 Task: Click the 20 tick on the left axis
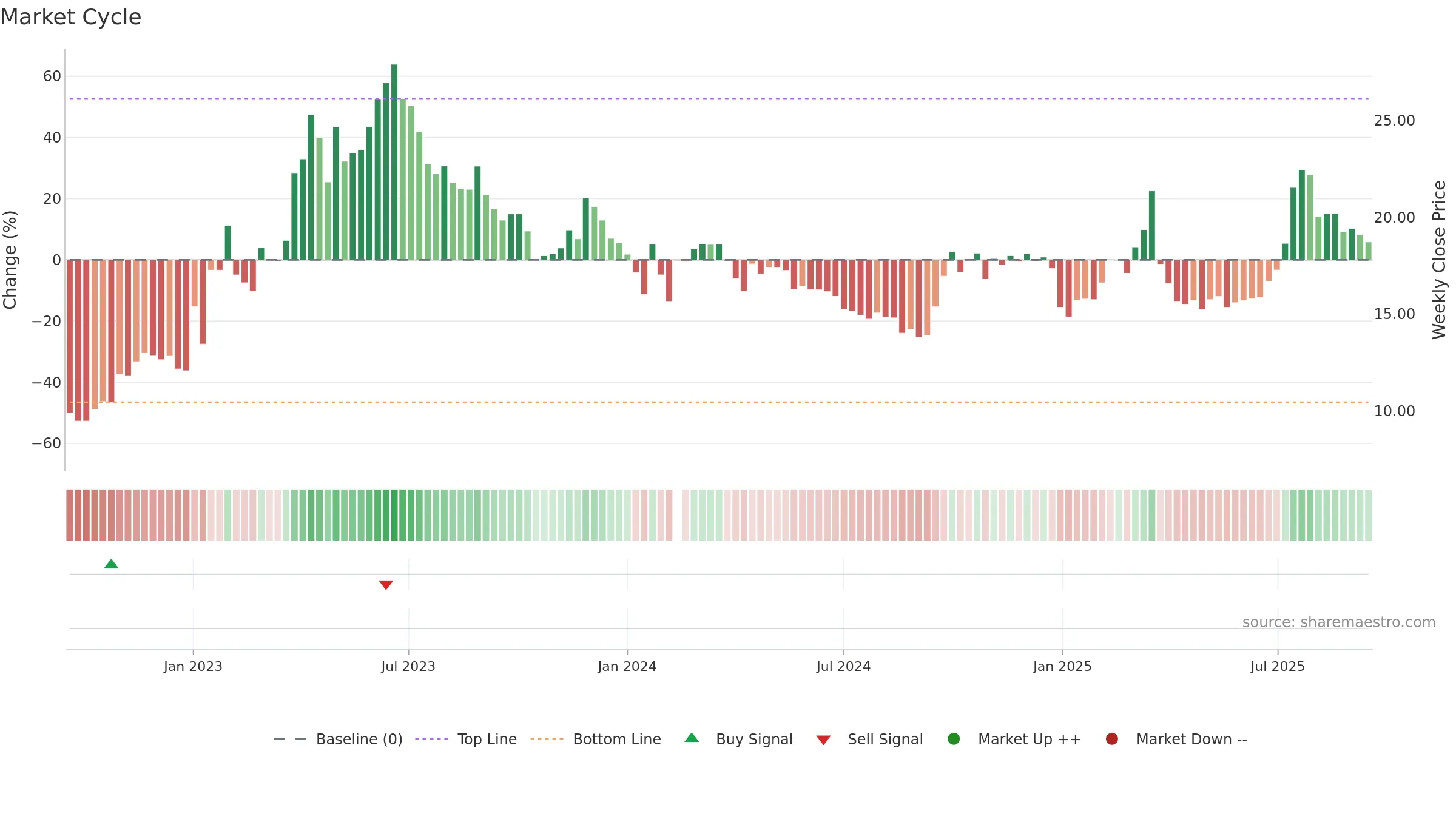(x=52, y=199)
